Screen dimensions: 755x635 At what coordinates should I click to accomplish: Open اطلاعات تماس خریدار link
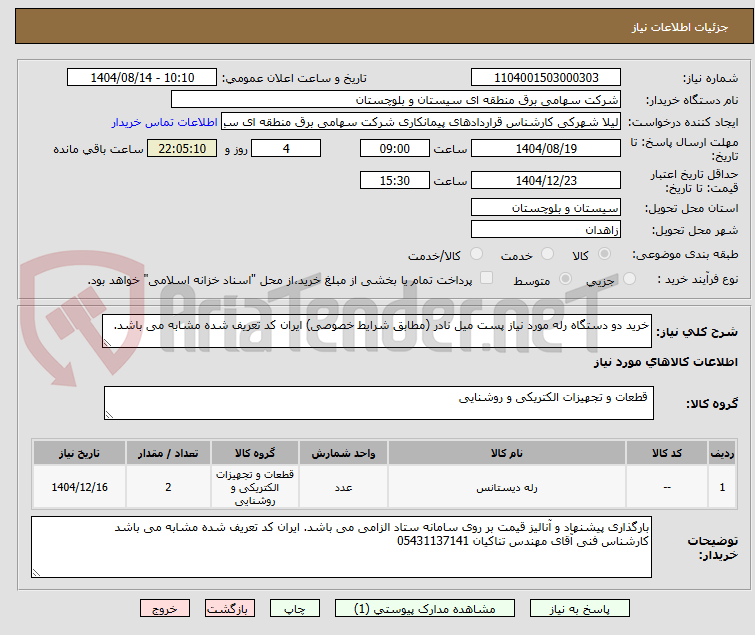point(165,122)
